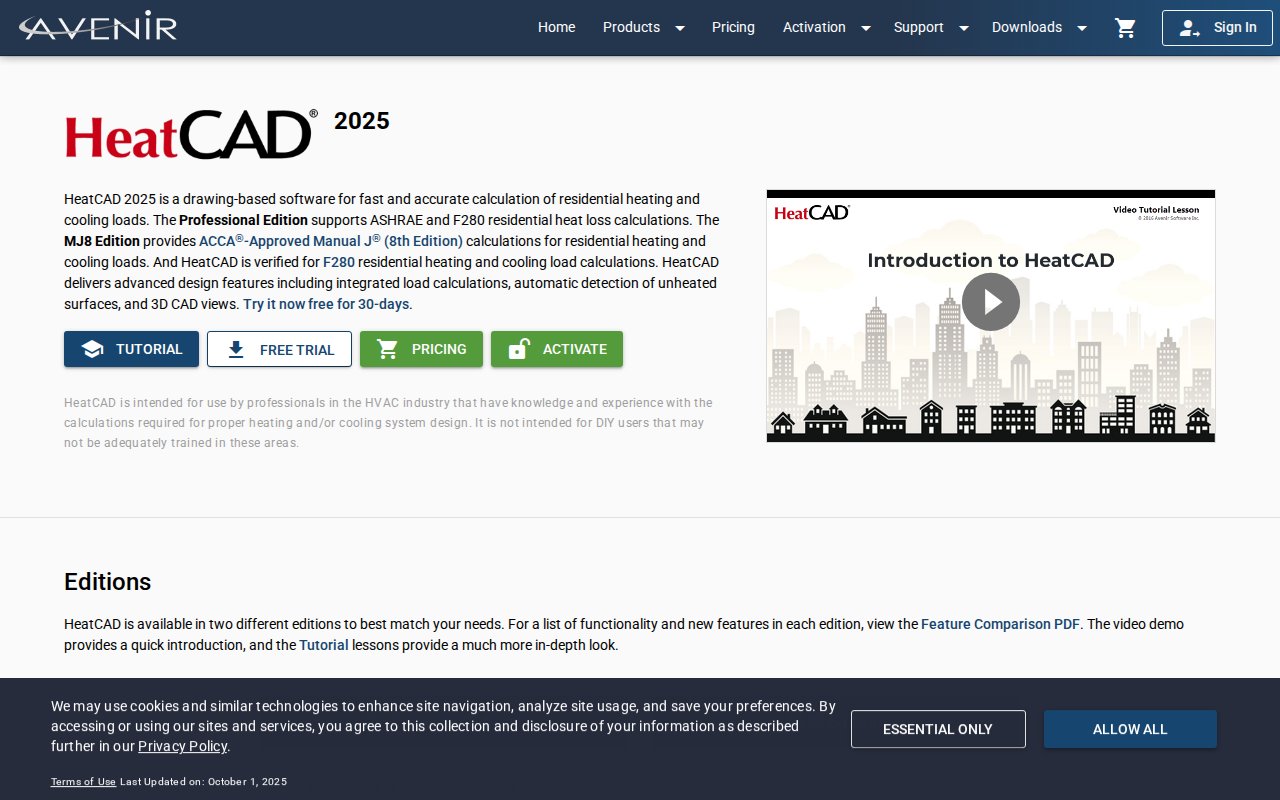1280x800 pixels.
Task: Open the Feature Comparison PDF link
Action: pos(1000,624)
